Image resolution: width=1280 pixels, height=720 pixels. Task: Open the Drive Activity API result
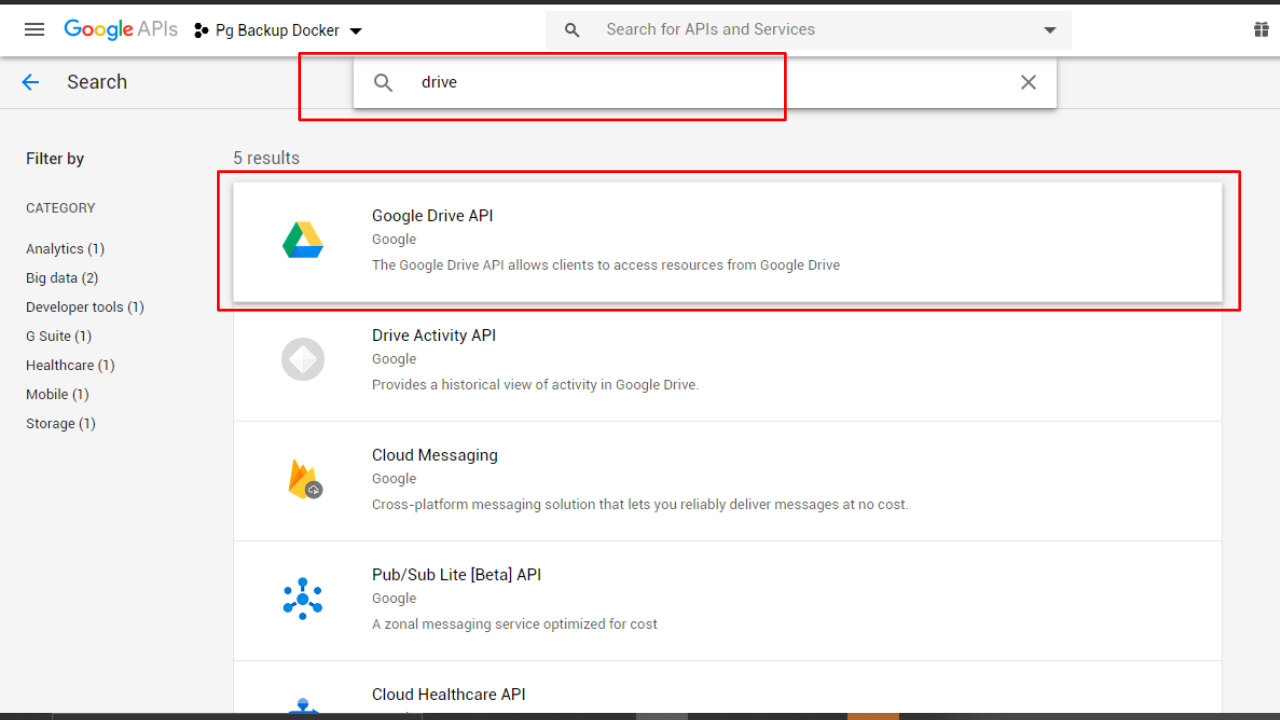[727, 361]
